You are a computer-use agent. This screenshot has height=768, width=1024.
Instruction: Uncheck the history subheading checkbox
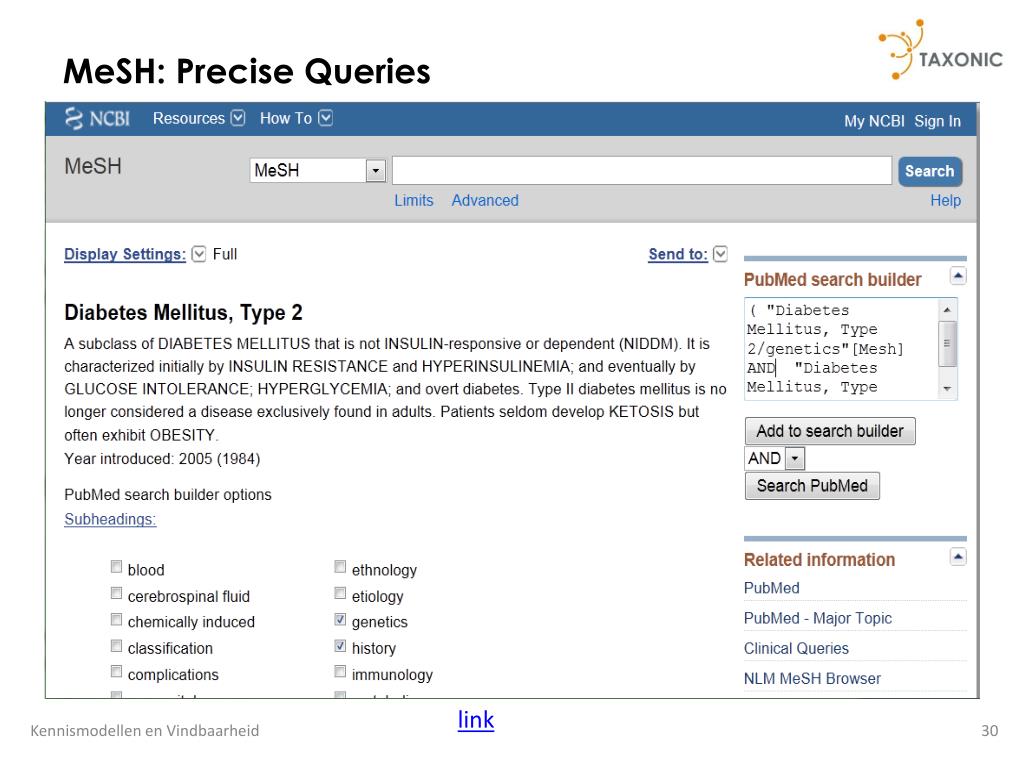click(341, 647)
